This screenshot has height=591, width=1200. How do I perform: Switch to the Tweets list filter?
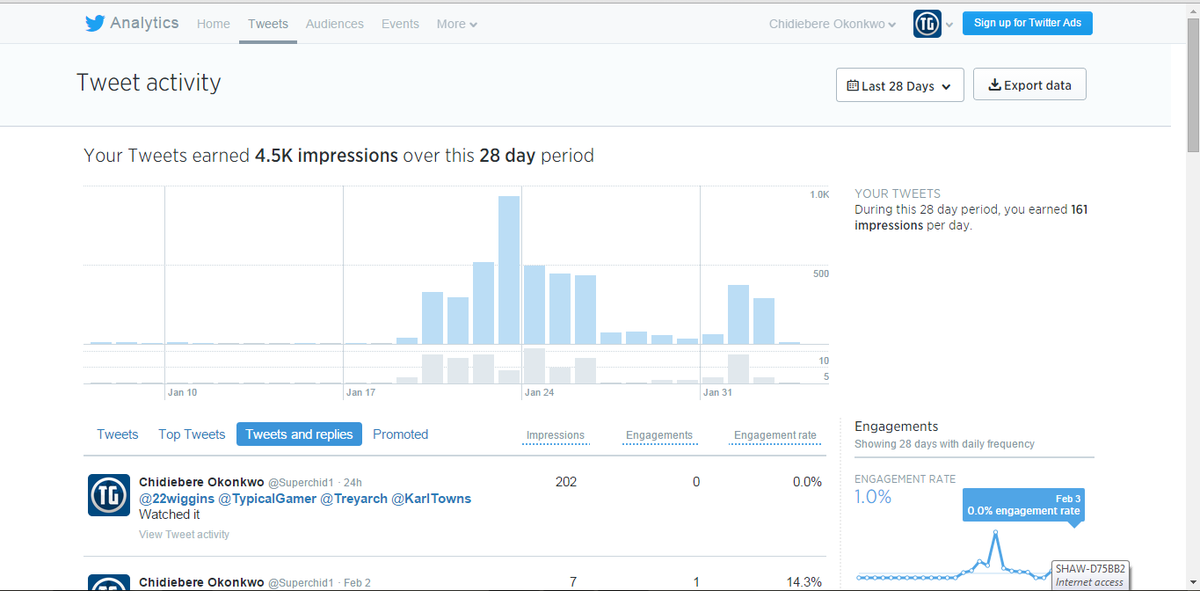(117, 434)
